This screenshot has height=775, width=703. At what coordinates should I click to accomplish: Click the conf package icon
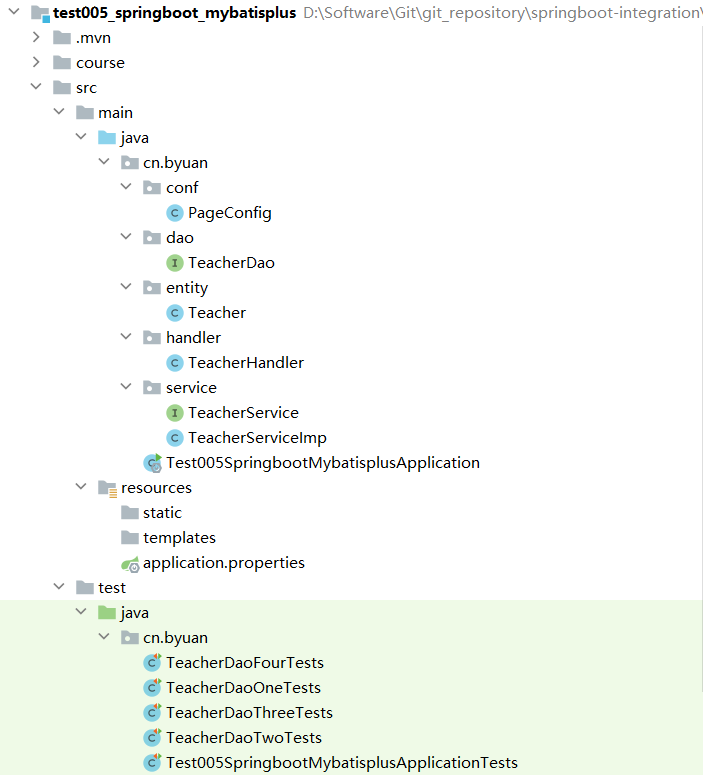(x=152, y=188)
